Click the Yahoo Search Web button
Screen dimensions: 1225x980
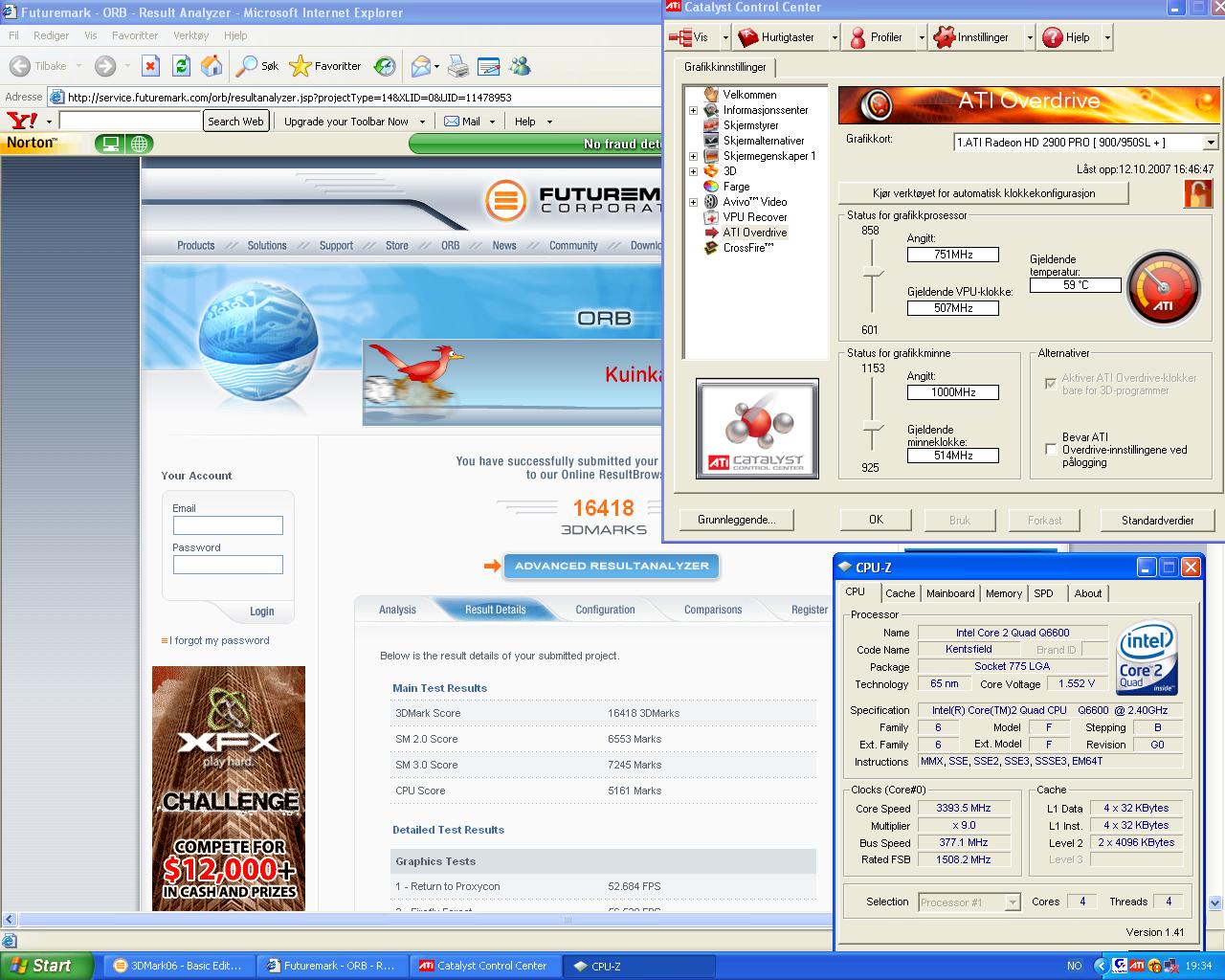coord(235,122)
